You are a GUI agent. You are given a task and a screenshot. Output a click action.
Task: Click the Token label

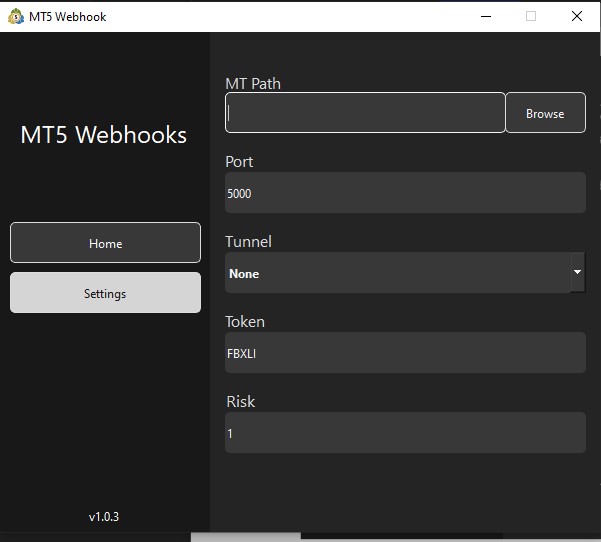tap(245, 322)
